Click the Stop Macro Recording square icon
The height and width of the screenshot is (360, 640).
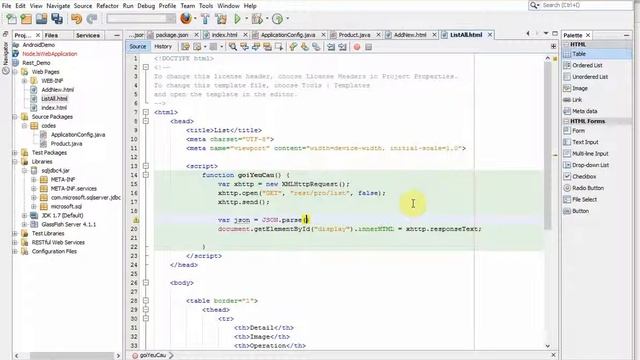point(369,47)
